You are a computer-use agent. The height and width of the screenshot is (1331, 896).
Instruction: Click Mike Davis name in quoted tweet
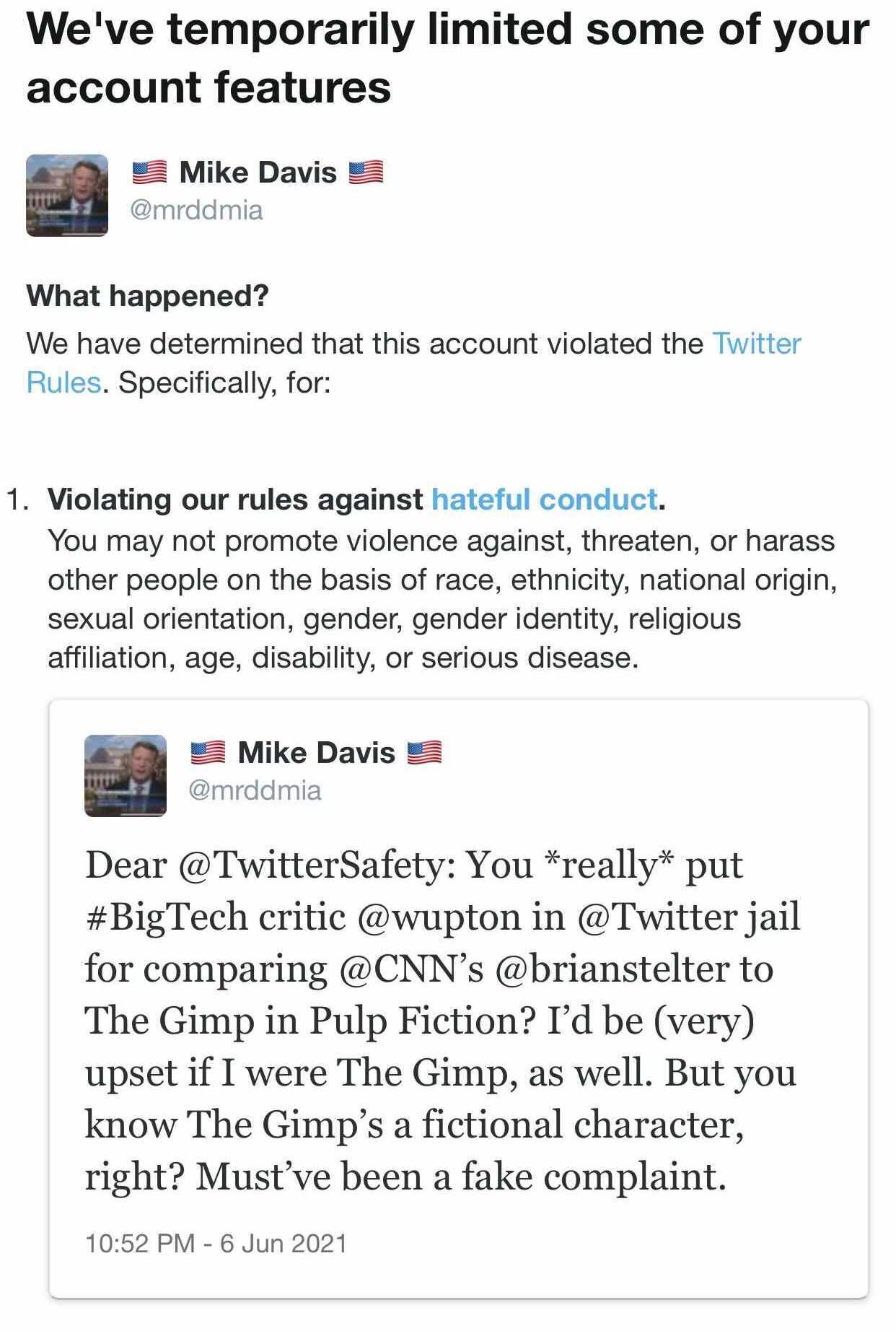click(x=316, y=753)
